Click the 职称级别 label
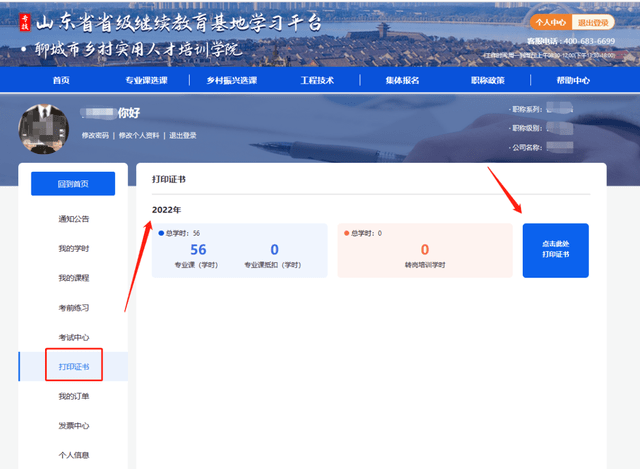640x469 pixels. pyautogui.click(x=527, y=128)
